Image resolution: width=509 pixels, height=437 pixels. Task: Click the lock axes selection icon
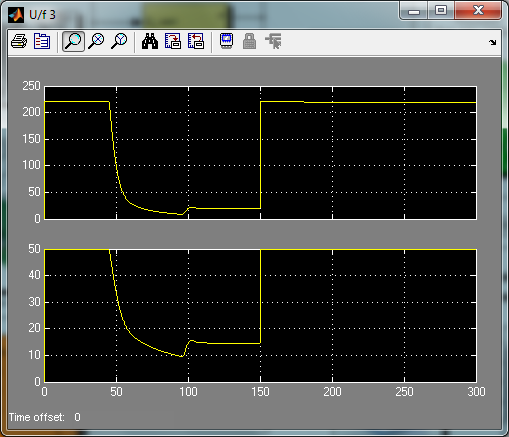[250, 41]
